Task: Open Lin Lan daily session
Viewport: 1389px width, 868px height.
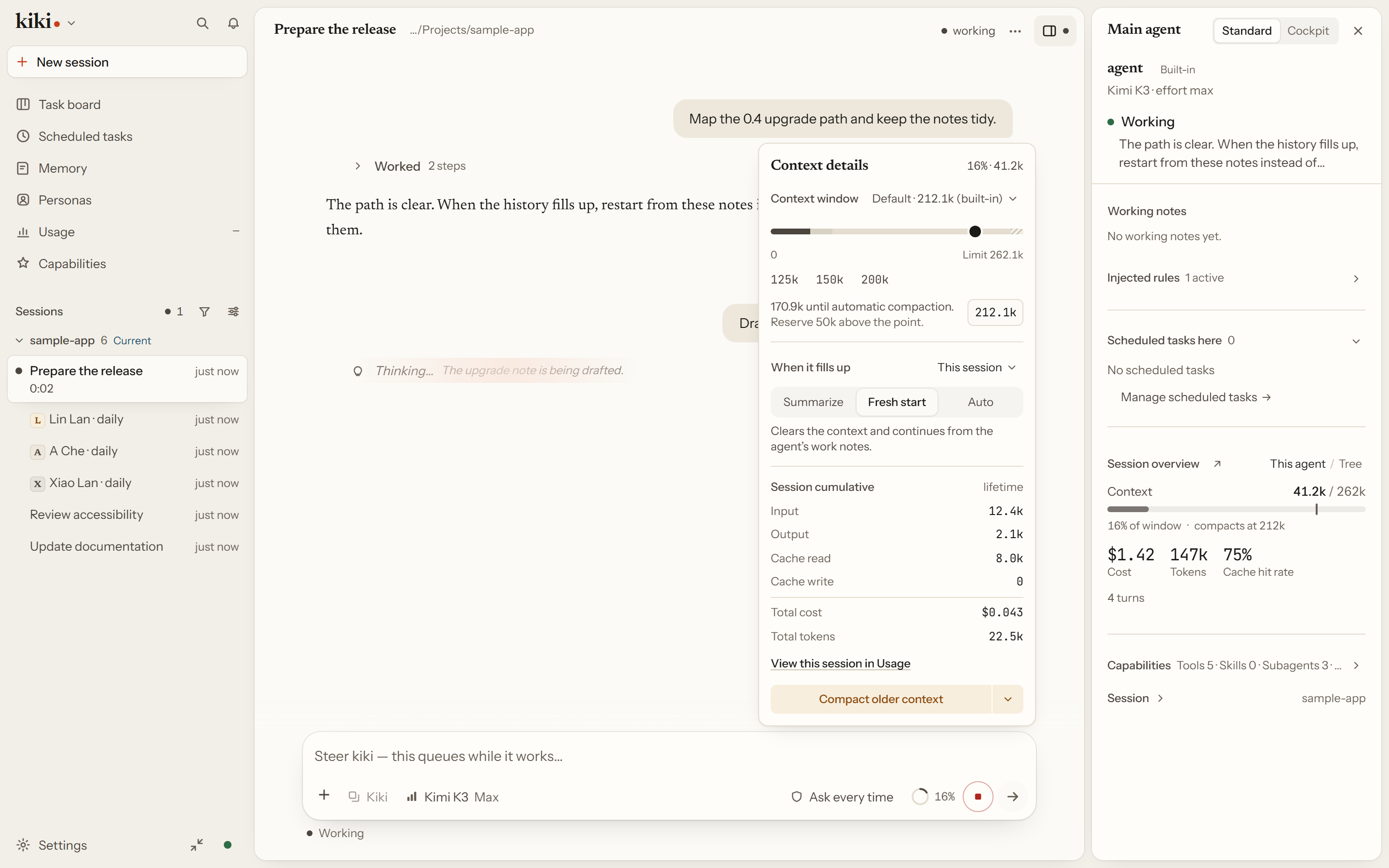Action: (x=127, y=419)
